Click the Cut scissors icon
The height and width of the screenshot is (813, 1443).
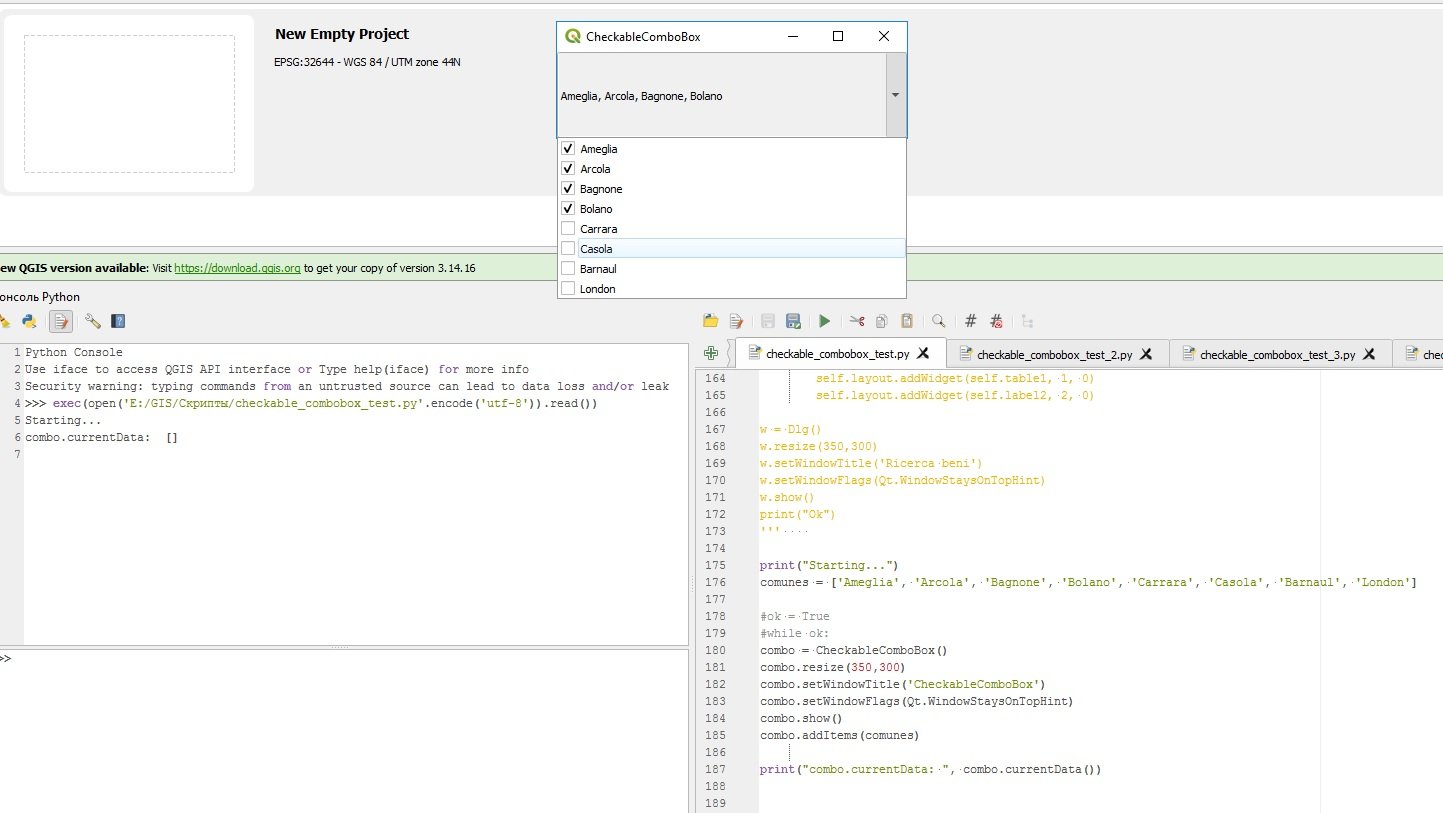pyautogui.click(x=857, y=321)
